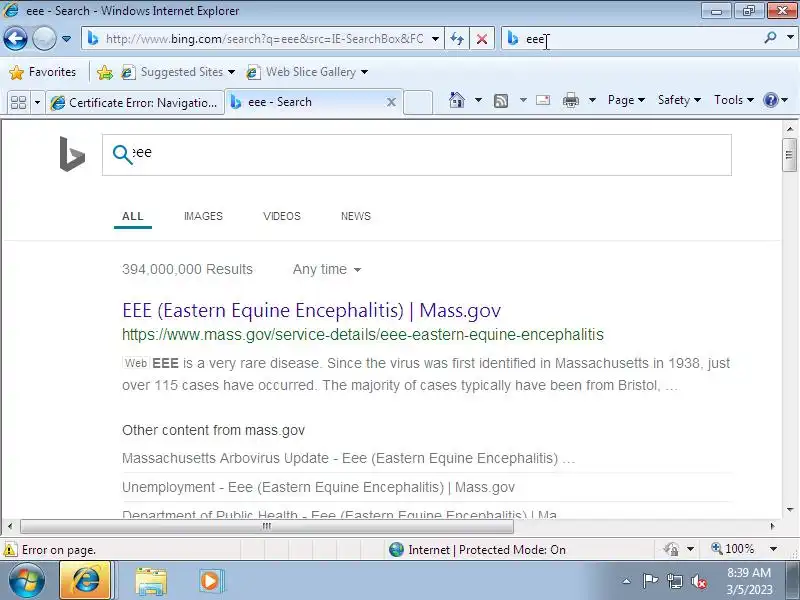Click the disabled Forward navigation button
Screen dimensions: 800x600
pyautogui.click(x=44, y=39)
